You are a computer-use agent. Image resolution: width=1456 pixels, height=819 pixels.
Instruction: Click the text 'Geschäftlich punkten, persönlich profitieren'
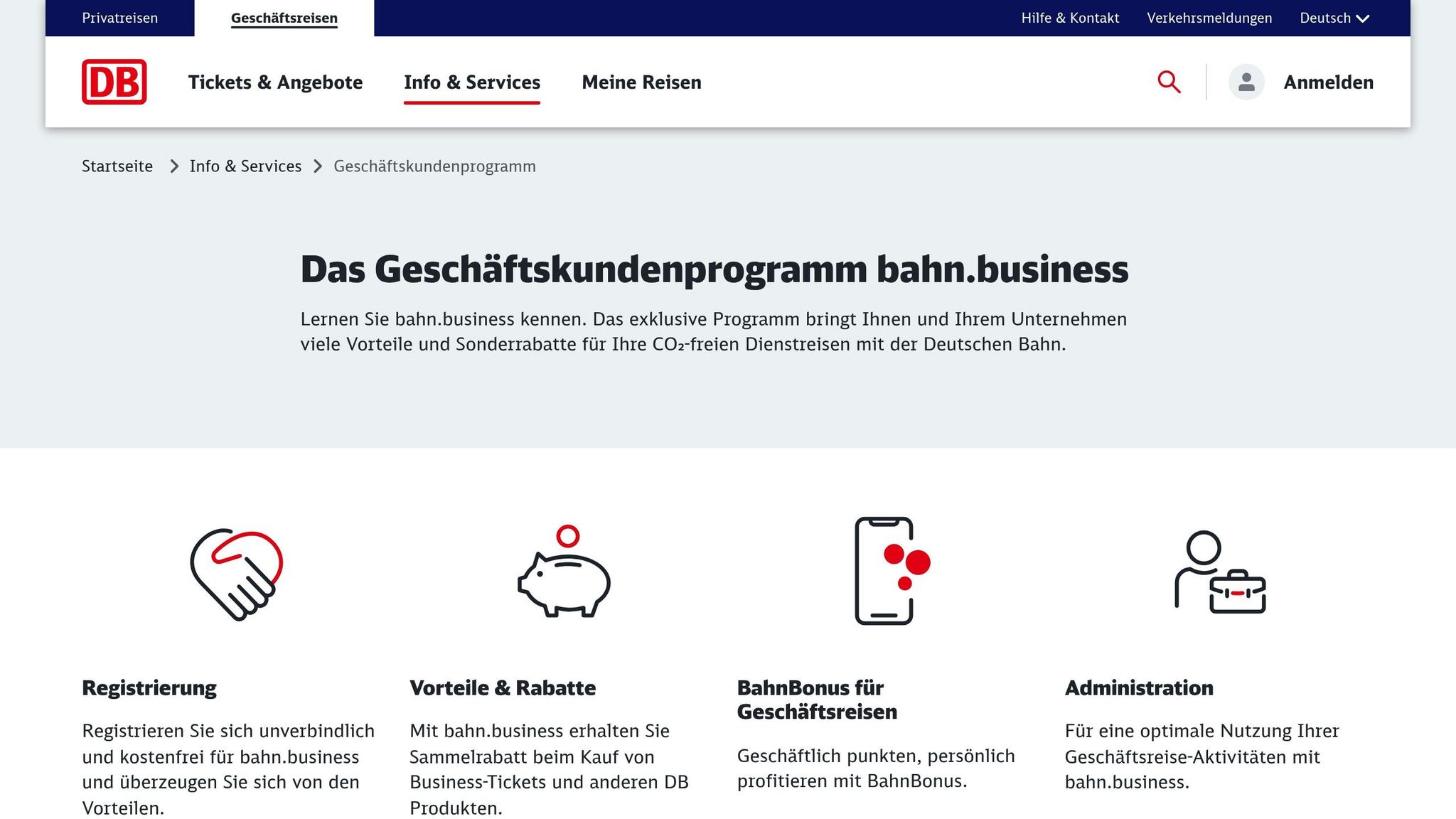[x=876, y=768]
